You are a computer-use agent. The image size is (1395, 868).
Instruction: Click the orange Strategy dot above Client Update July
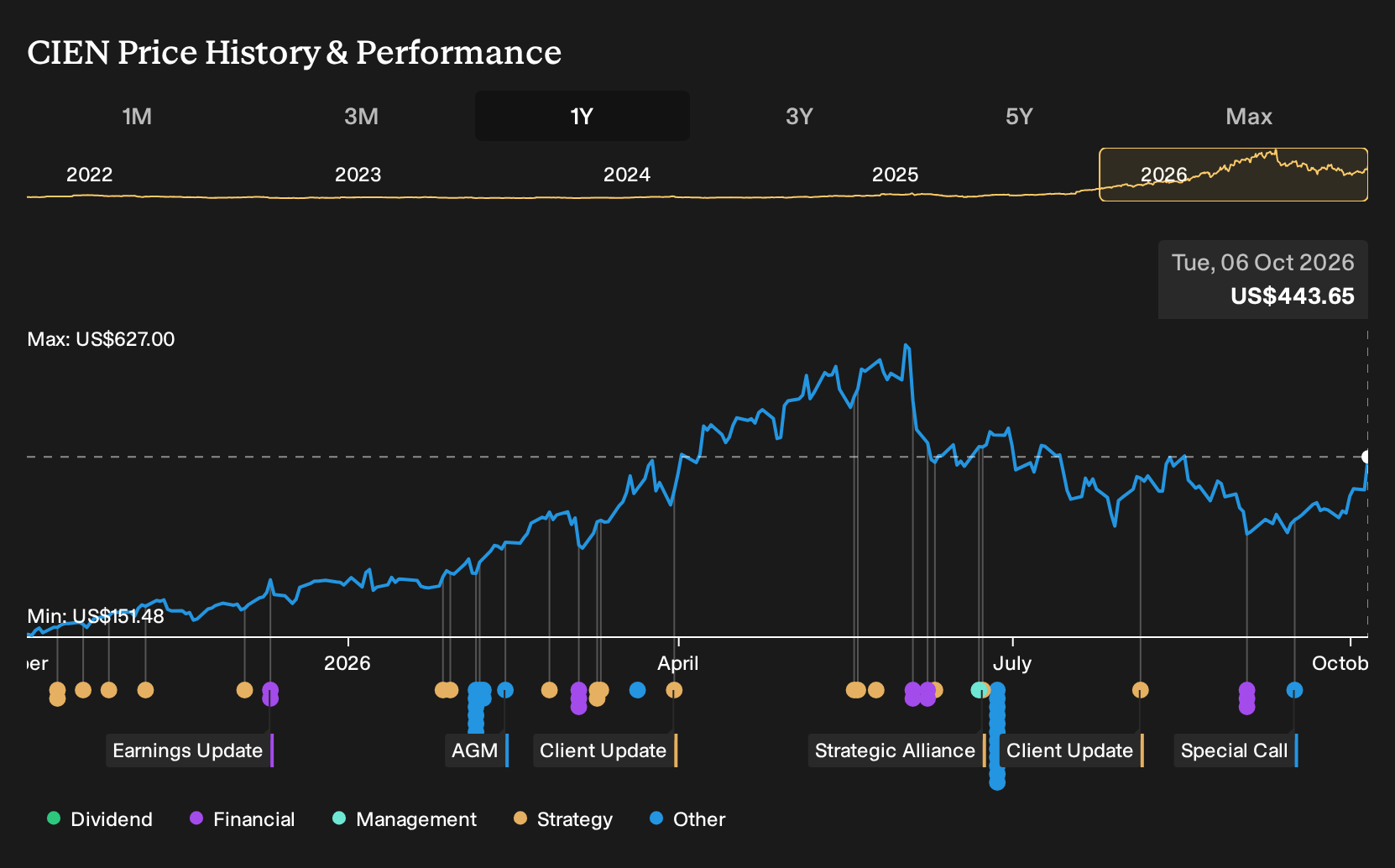click(x=1140, y=690)
